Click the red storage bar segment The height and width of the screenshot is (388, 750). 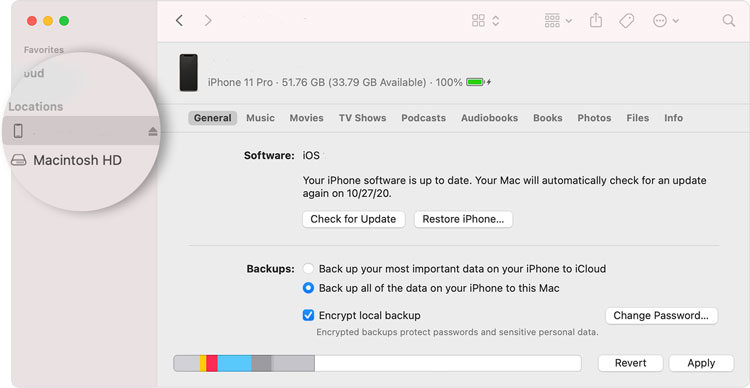point(212,363)
